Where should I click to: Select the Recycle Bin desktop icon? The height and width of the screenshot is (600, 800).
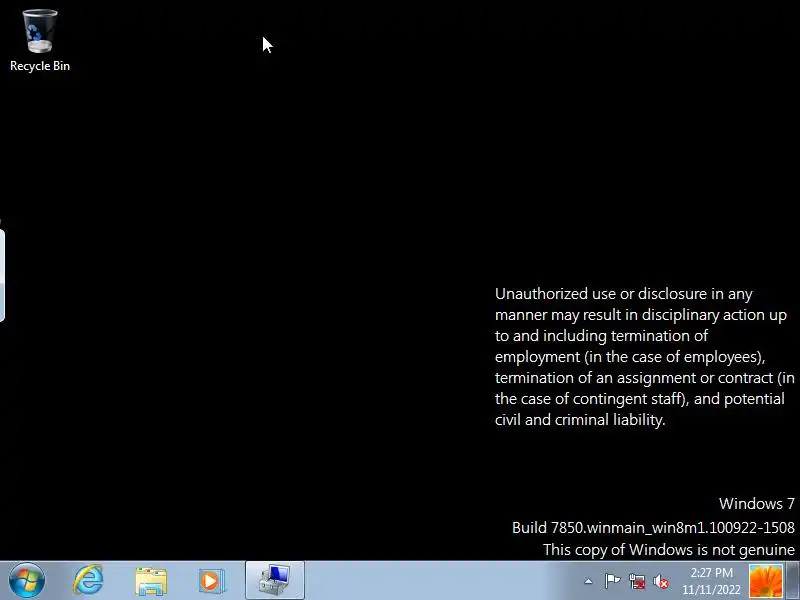(40, 40)
